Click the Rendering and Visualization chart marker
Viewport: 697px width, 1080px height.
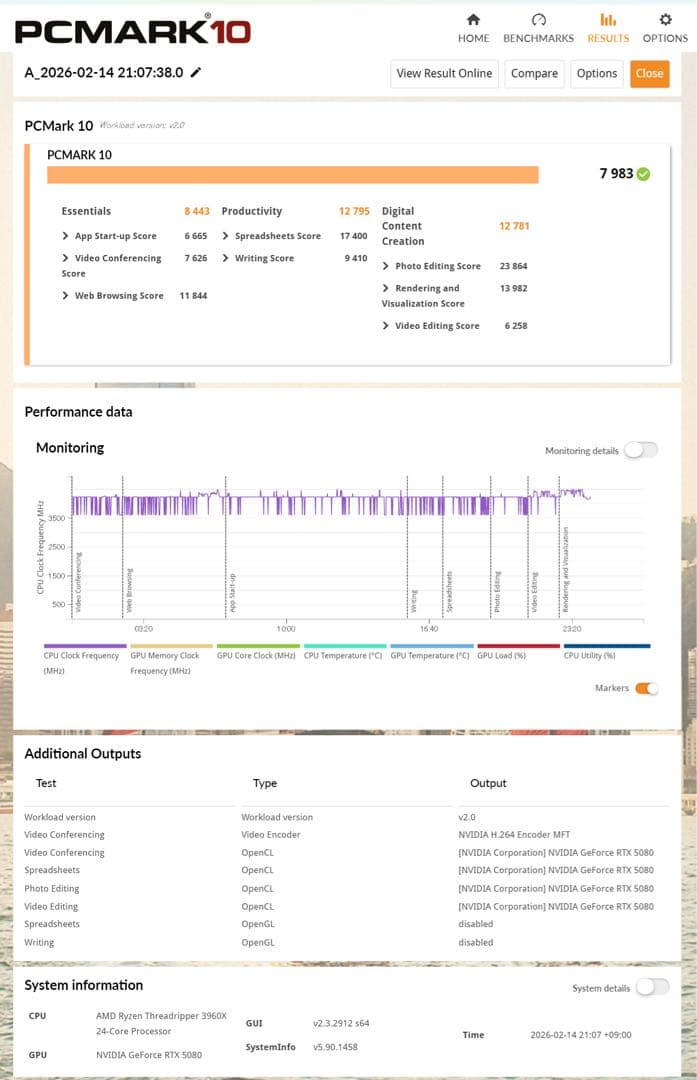point(565,570)
